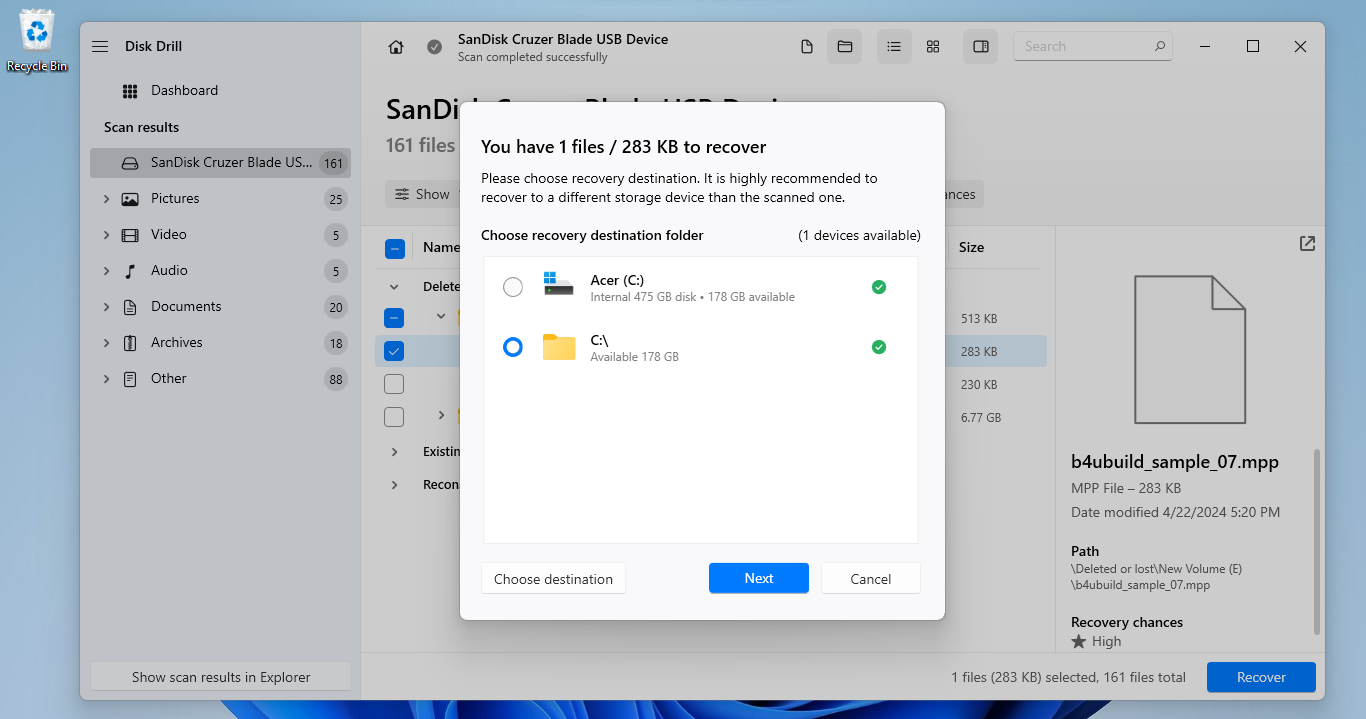This screenshot has height=719, width=1366.
Task: Uncheck the selected 283 KB file checkbox
Action: pos(394,351)
